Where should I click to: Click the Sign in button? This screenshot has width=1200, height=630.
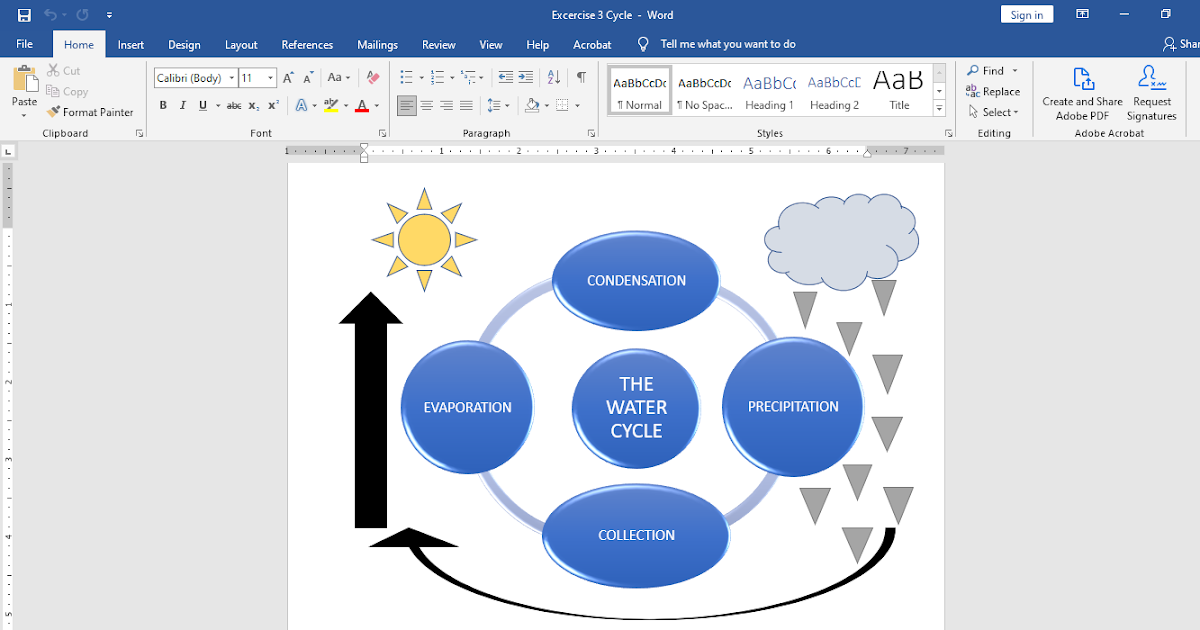[x=1026, y=14]
